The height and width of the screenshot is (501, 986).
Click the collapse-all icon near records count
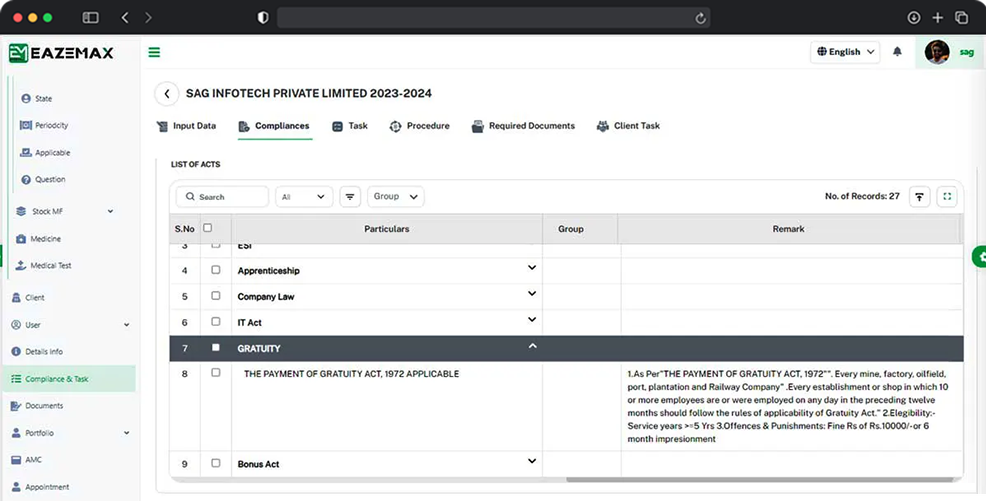point(919,197)
